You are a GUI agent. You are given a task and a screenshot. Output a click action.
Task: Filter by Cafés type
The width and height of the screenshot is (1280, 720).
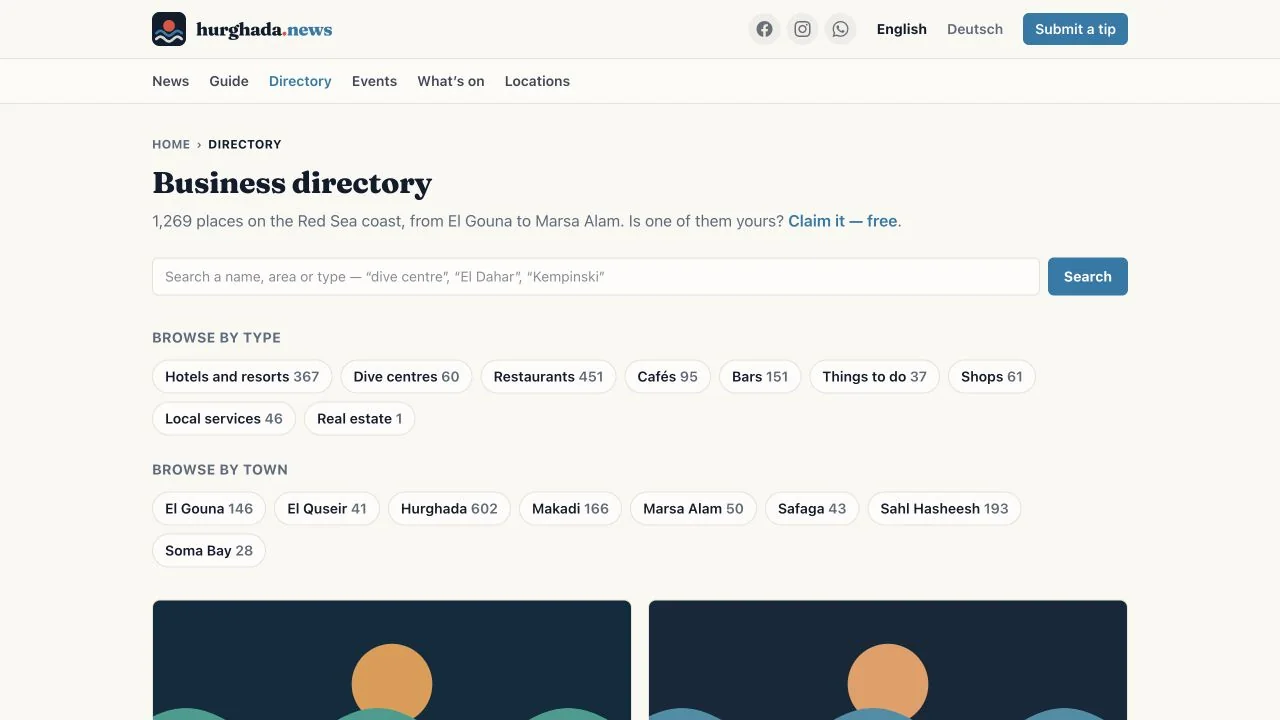click(x=667, y=377)
